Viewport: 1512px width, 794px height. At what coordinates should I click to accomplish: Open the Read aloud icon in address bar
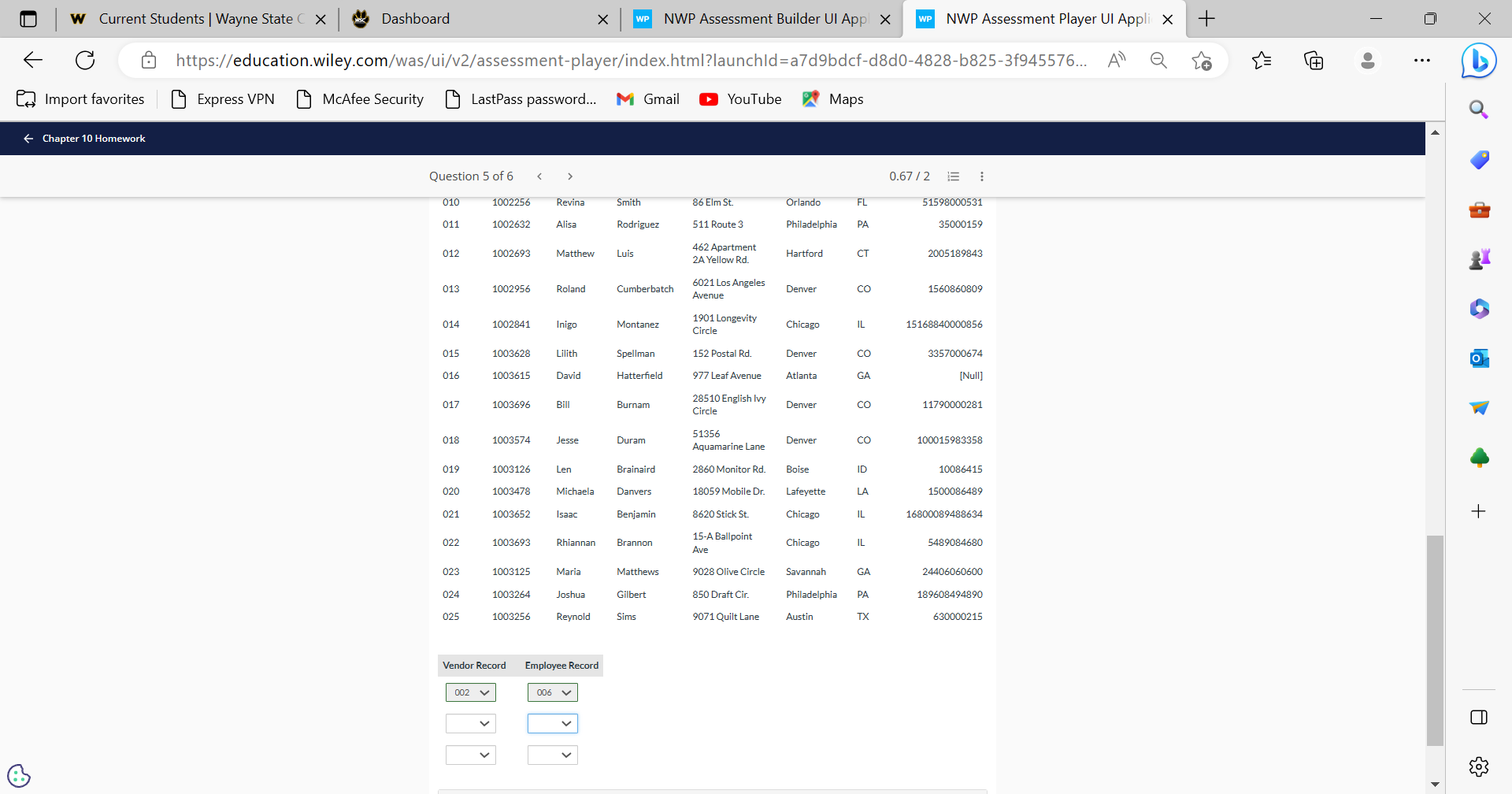1117,60
